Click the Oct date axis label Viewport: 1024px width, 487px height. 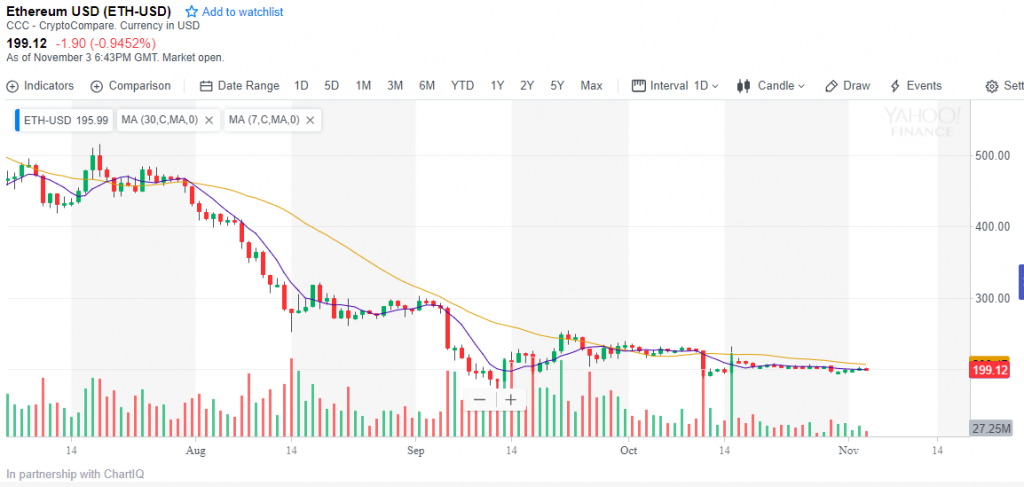coord(628,450)
